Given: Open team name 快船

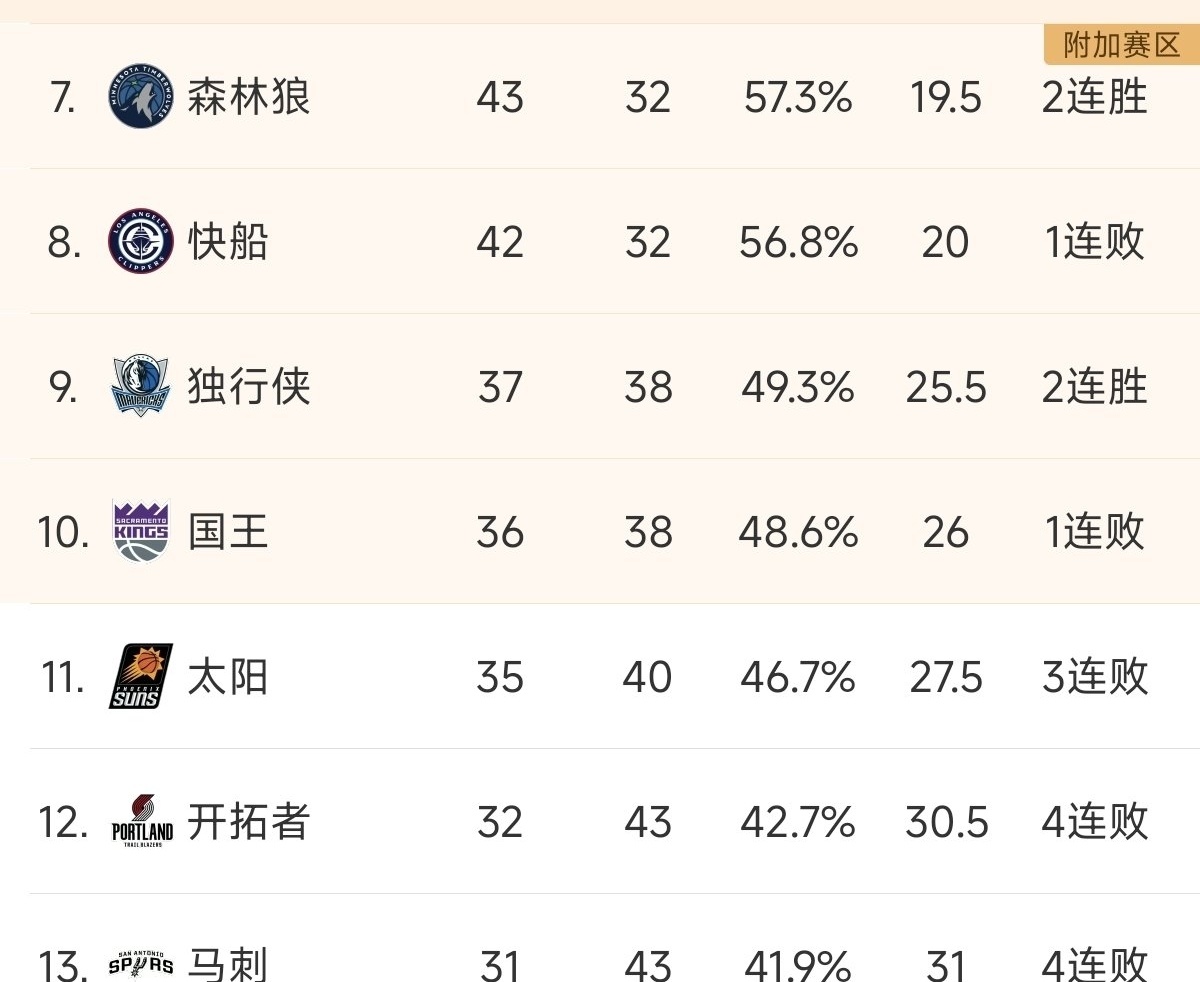Looking at the screenshot, I should point(229,242).
